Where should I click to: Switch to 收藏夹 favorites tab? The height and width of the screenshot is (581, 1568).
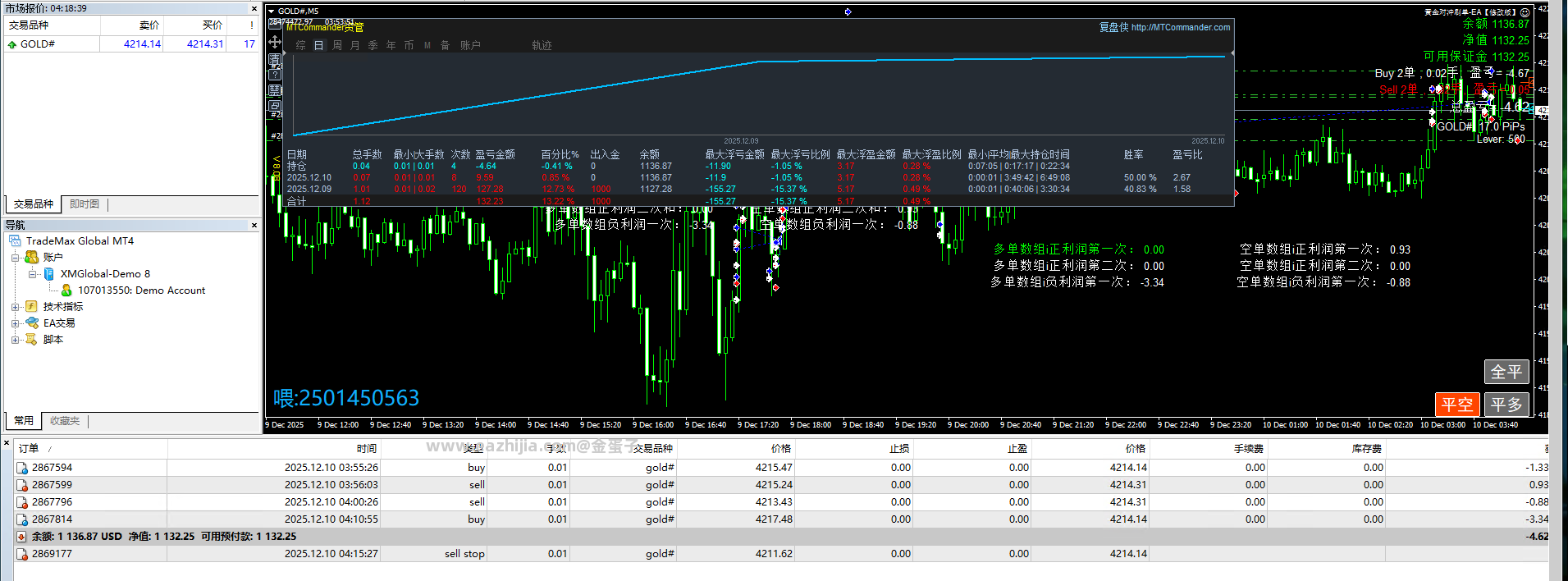click(65, 421)
